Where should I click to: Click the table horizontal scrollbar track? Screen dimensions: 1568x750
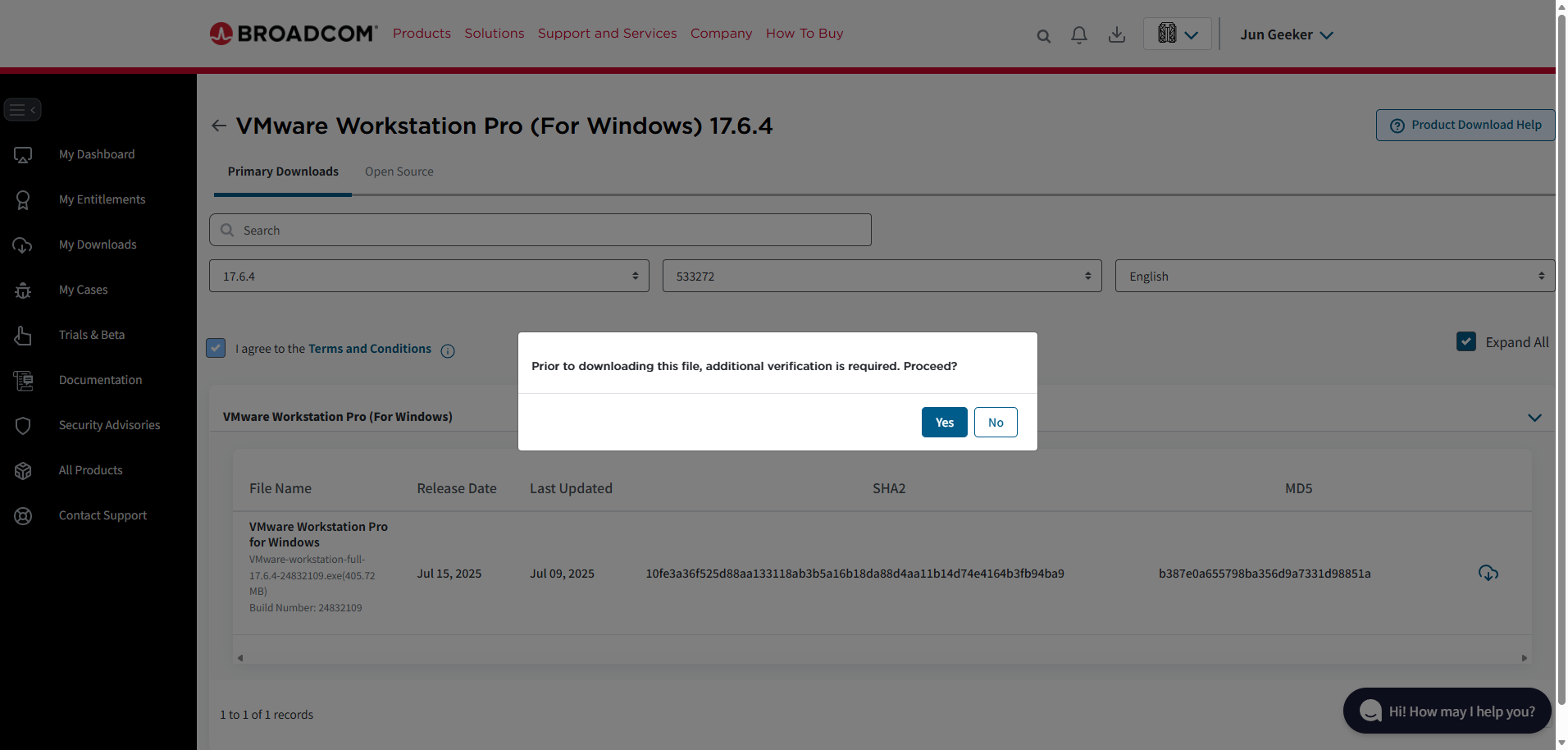point(882,658)
